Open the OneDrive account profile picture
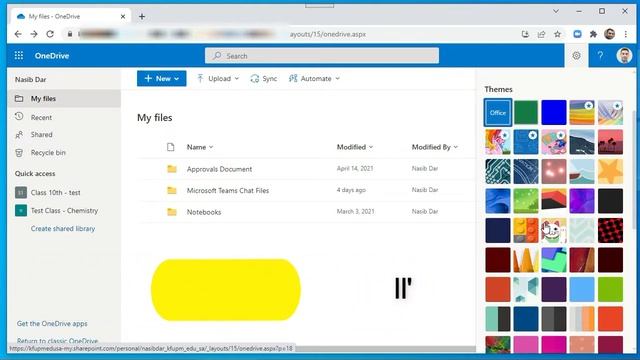This screenshot has width=640, height=360. 624,56
